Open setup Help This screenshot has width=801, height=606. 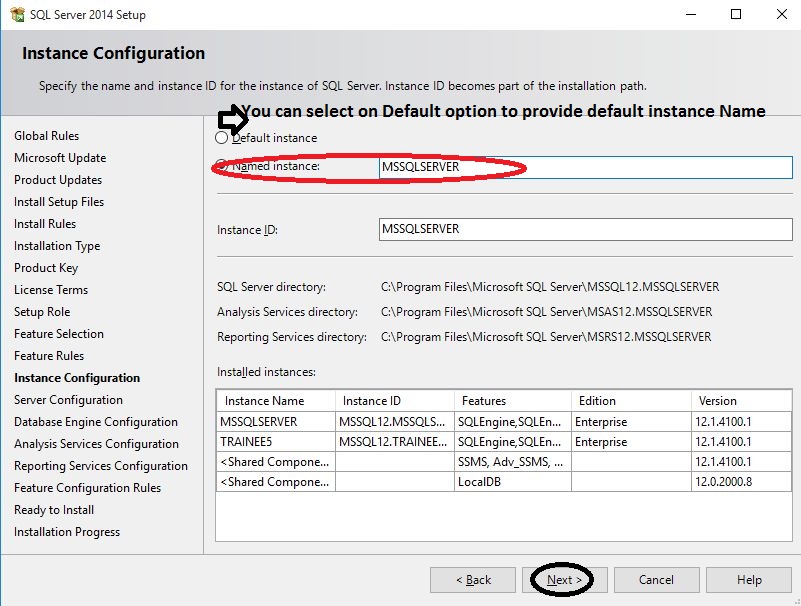pos(749,580)
